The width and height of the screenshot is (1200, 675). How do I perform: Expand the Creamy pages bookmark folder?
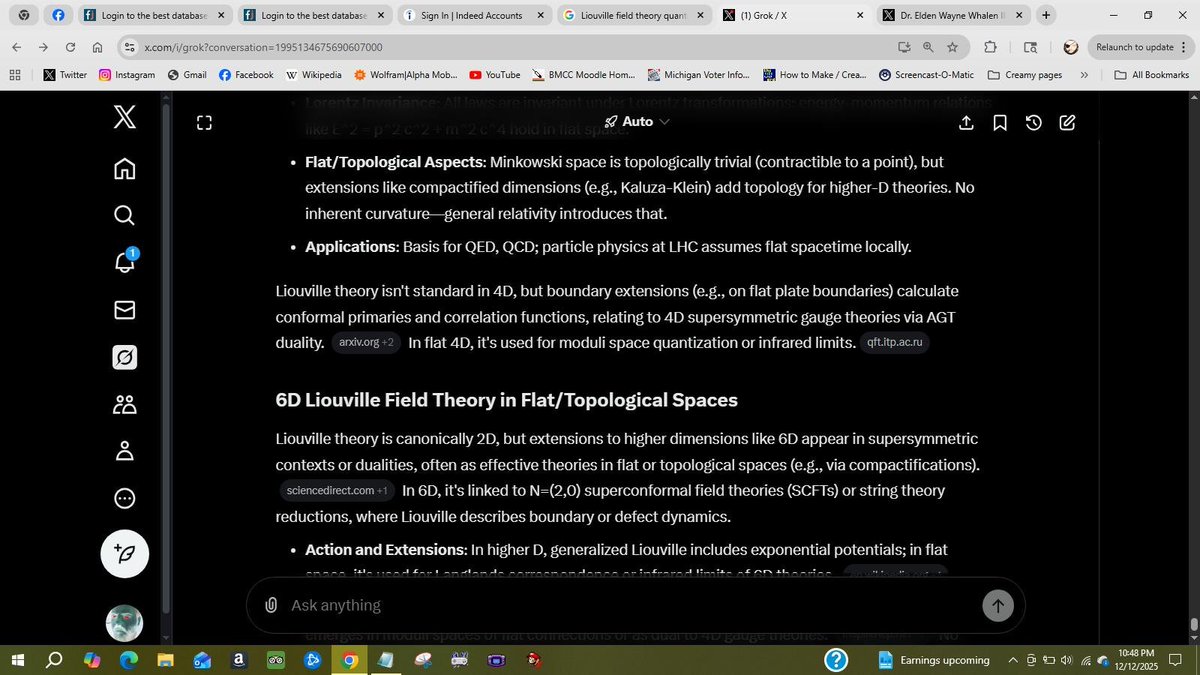[1024, 75]
